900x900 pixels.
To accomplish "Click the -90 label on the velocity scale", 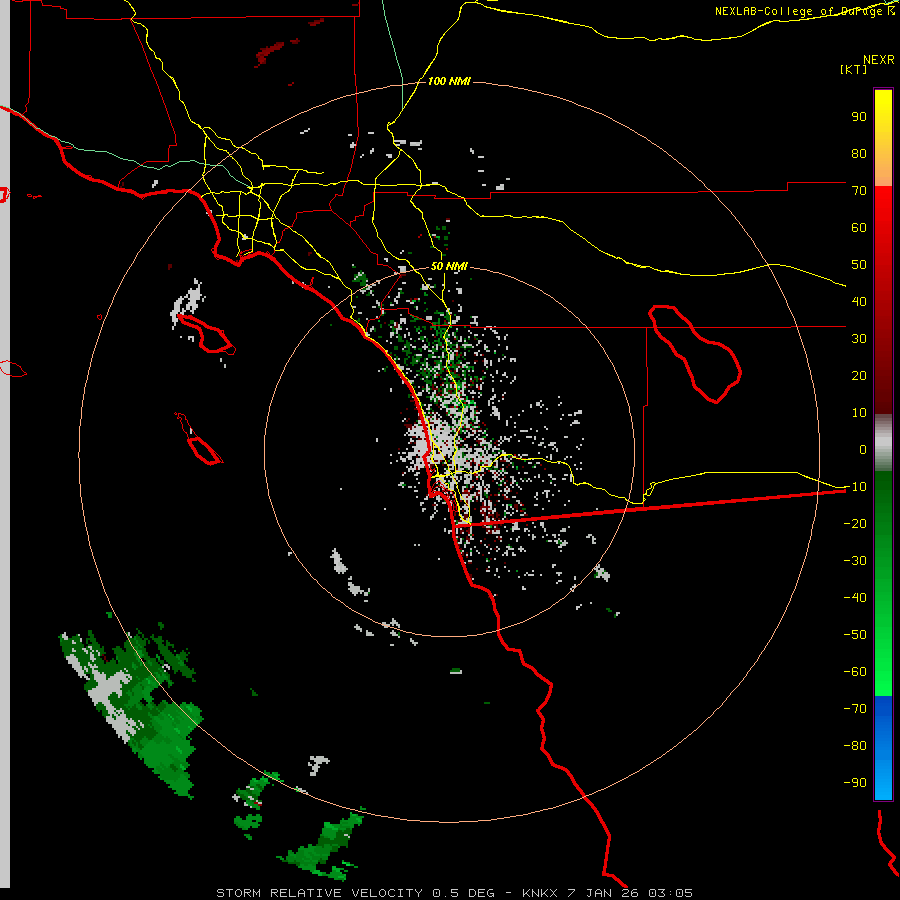I will (855, 783).
